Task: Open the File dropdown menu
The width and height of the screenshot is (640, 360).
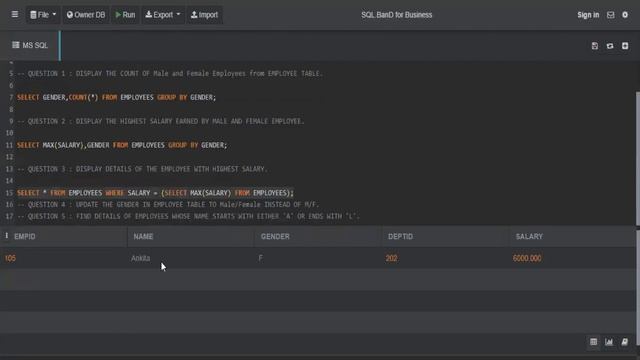Action: point(43,15)
